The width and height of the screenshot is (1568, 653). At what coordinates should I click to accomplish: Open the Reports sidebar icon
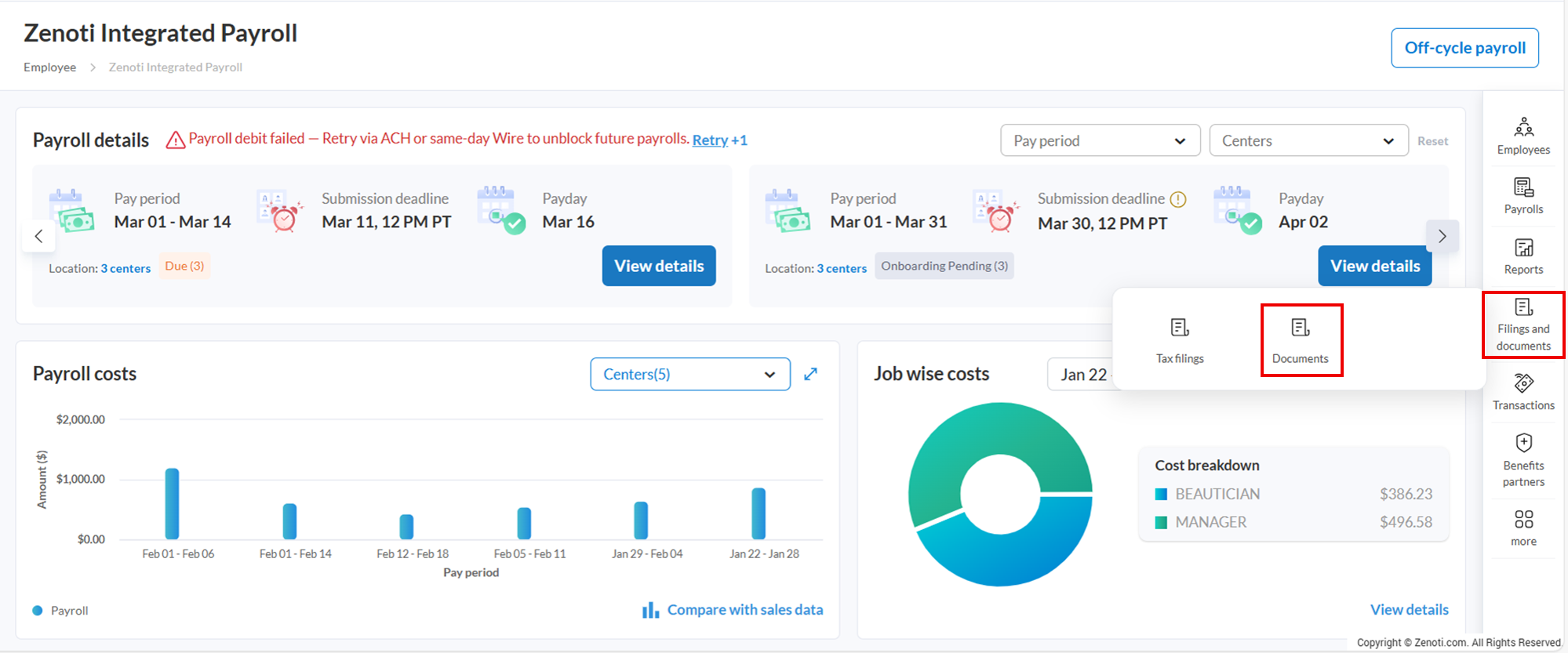(x=1523, y=256)
